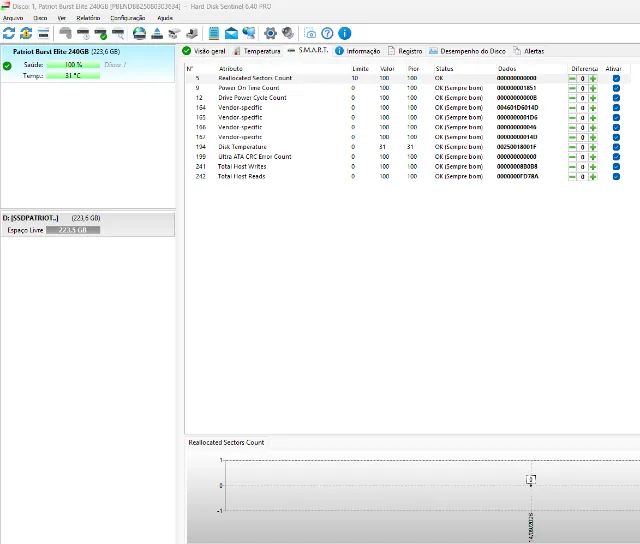Open the Arquivo menu
Image resolution: width=640 pixels, height=544 pixels.
click(13, 18)
